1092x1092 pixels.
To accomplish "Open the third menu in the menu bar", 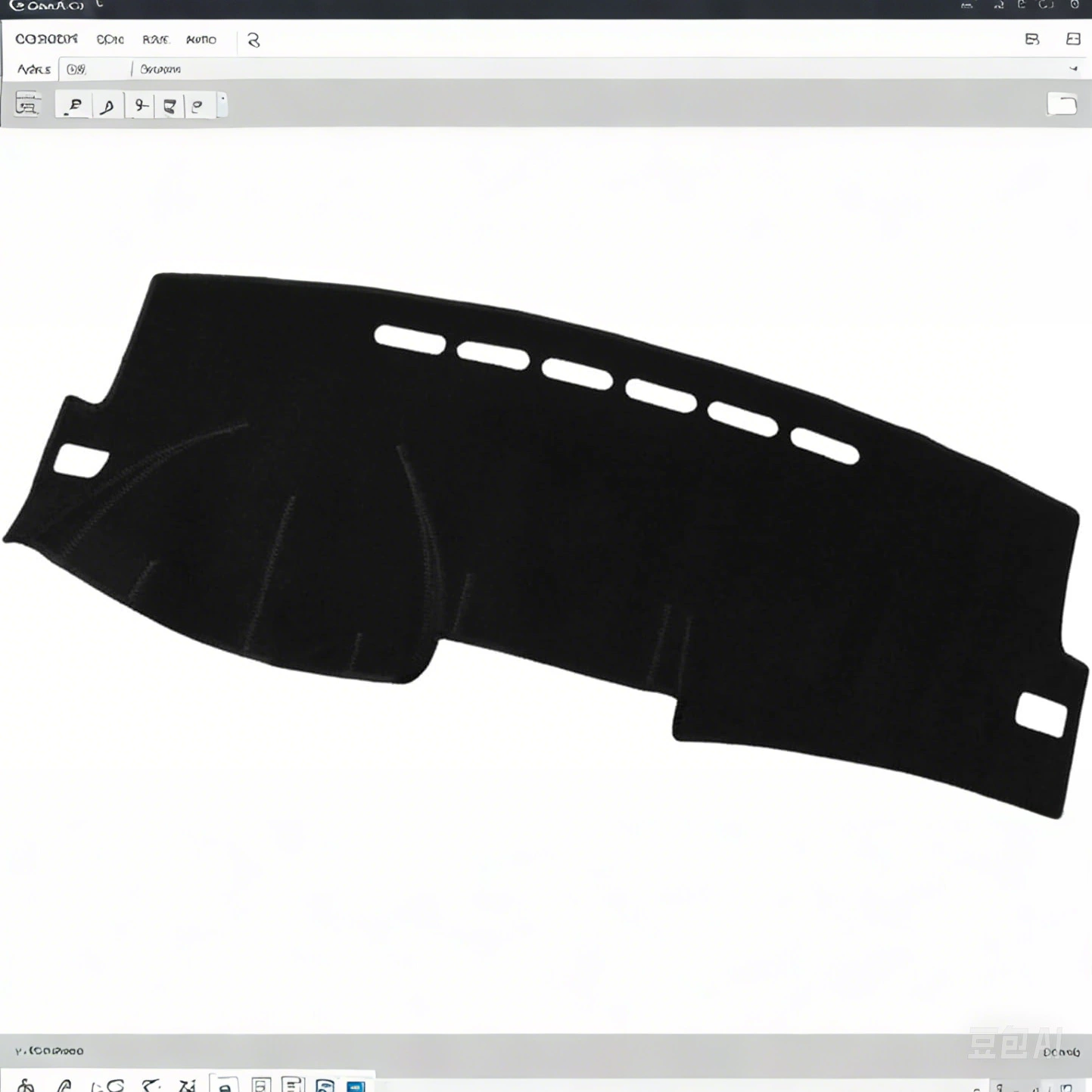I will 156,39.
